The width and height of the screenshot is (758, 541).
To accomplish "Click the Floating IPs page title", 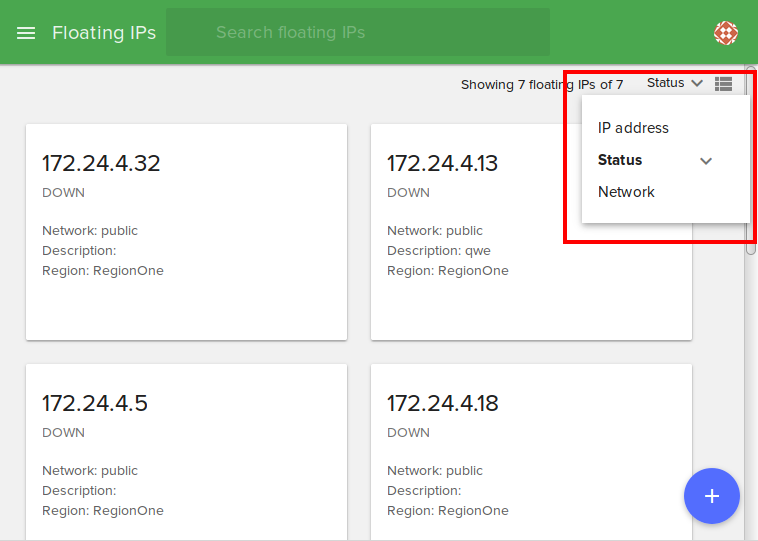I will [104, 33].
